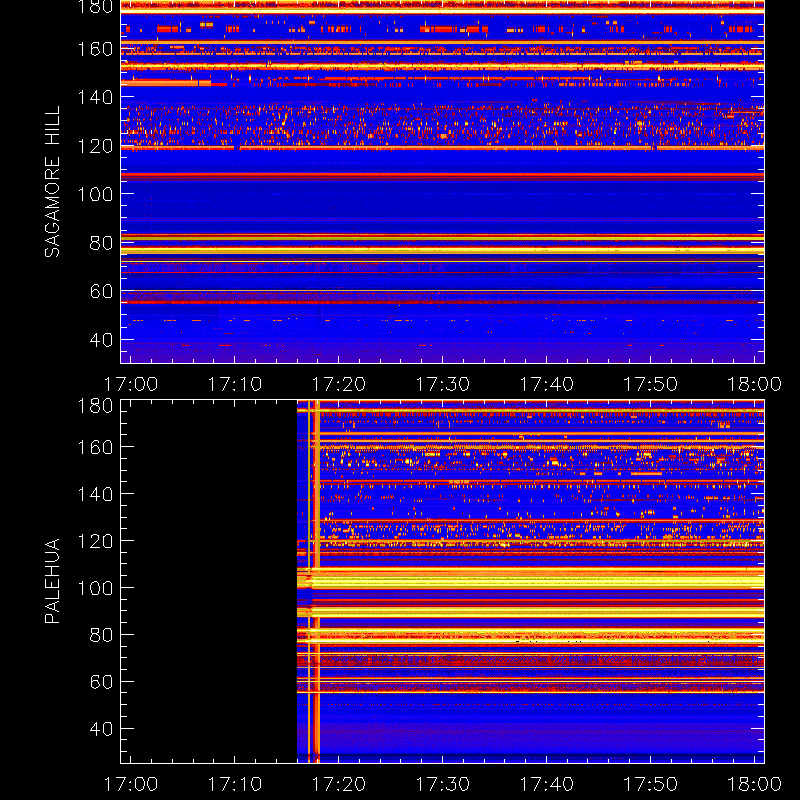Image resolution: width=800 pixels, height=800 pixels.
Task: Select the PALEHUA axis title
Action: tap(53, 581)
